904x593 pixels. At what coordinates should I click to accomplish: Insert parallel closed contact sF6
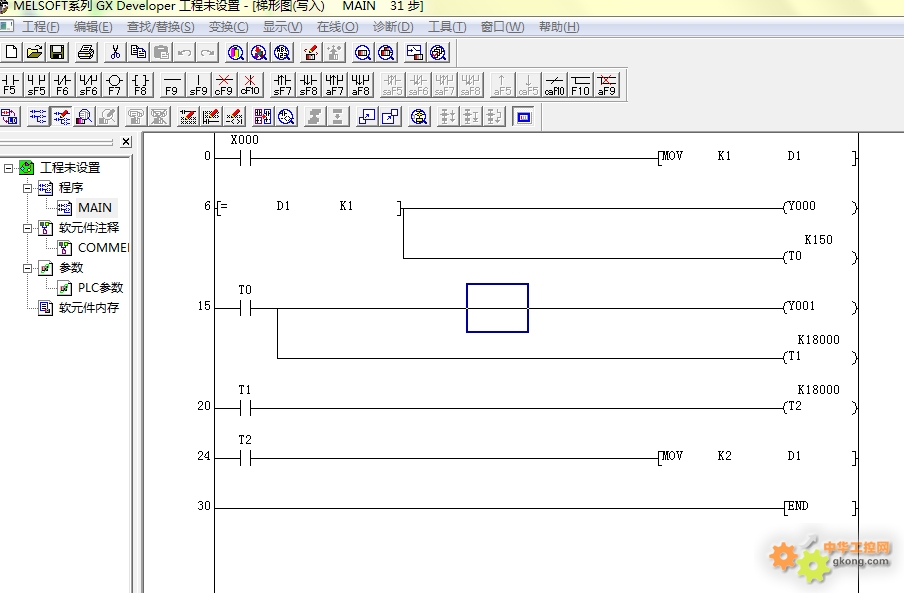[x=88, y=85]
